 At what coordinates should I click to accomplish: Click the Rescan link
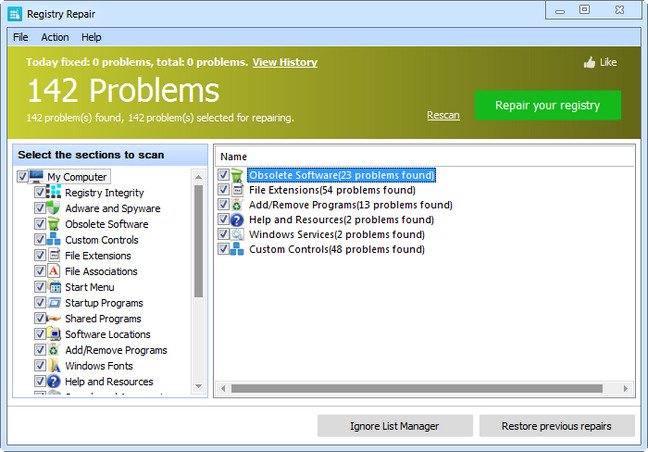click(x=443, y=115)
